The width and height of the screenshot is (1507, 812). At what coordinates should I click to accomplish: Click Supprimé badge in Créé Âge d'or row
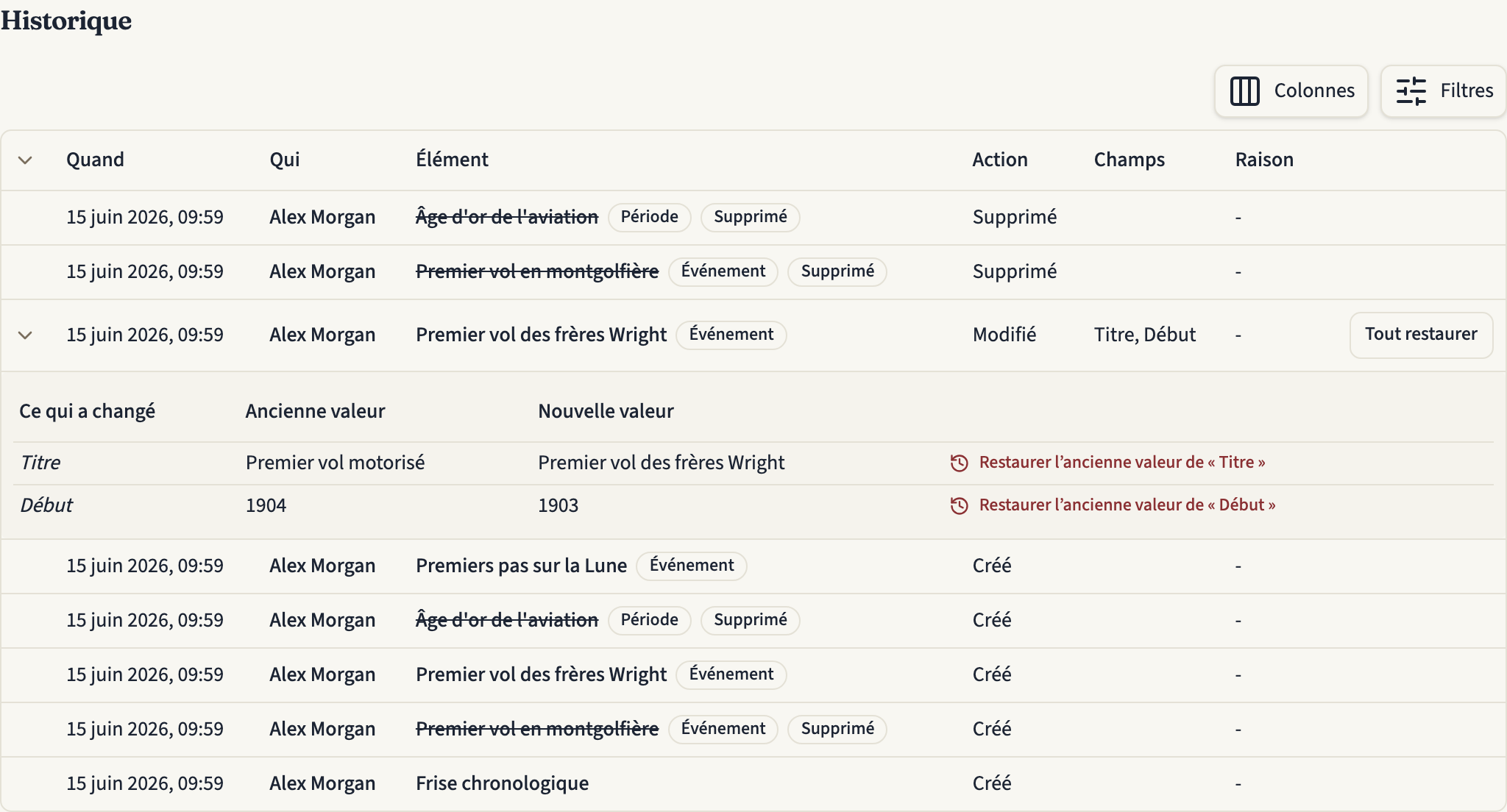[x=750, y=620]
